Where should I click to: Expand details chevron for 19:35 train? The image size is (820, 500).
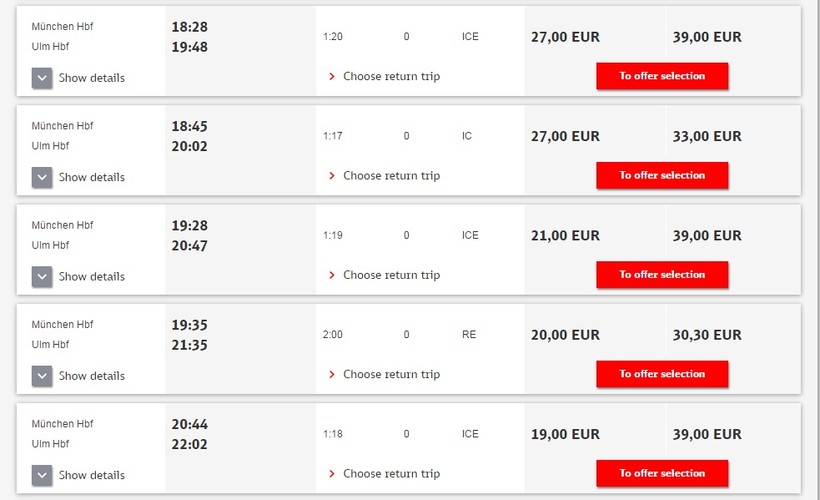[x=42, y=376]
